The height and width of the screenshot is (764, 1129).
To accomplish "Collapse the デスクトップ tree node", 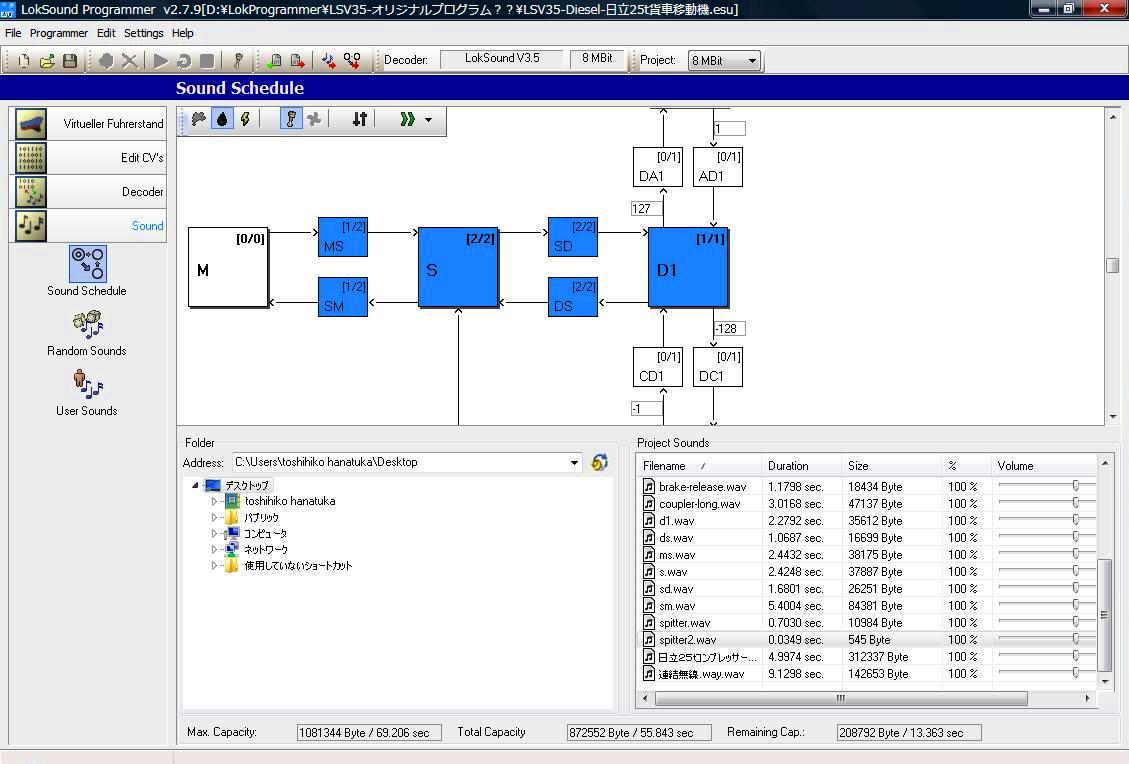I will point(194,485).
